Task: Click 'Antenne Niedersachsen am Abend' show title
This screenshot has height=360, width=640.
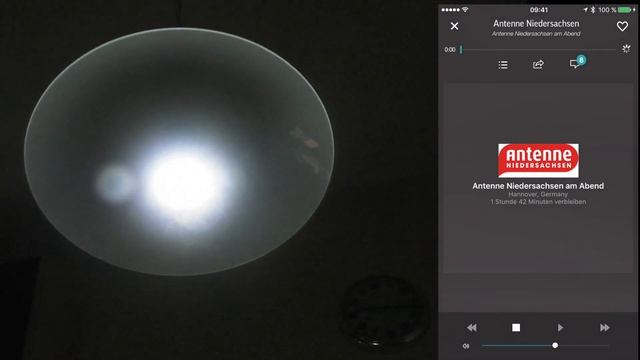Action: 538,186
